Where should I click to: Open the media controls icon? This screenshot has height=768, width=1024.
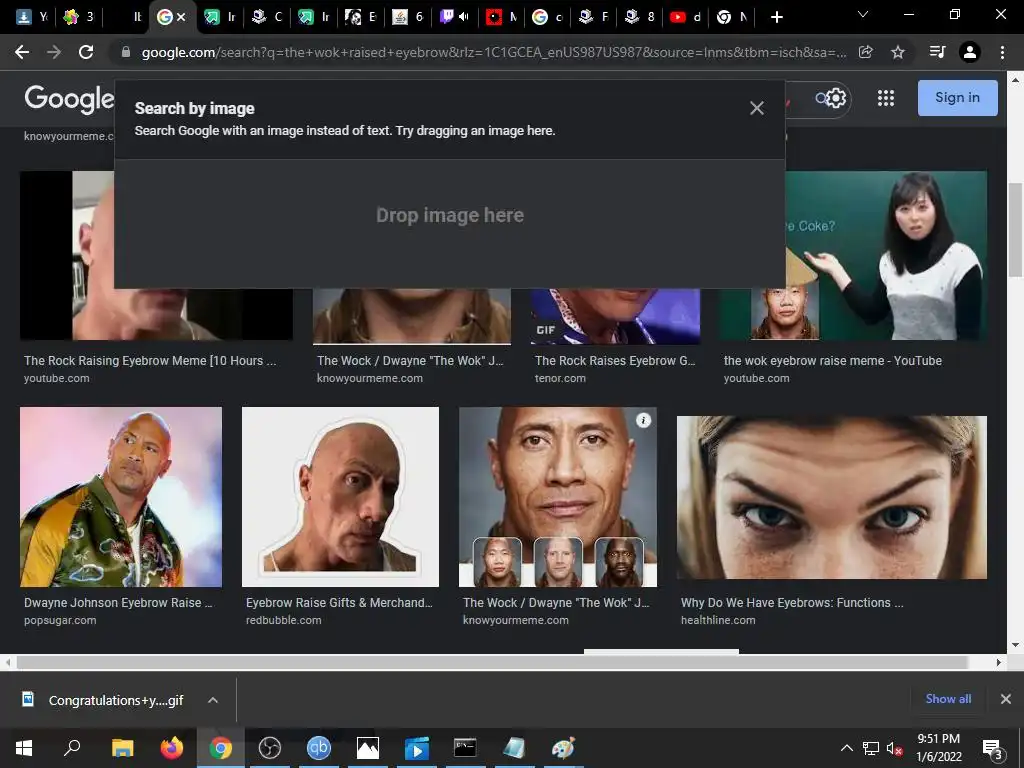937,52
